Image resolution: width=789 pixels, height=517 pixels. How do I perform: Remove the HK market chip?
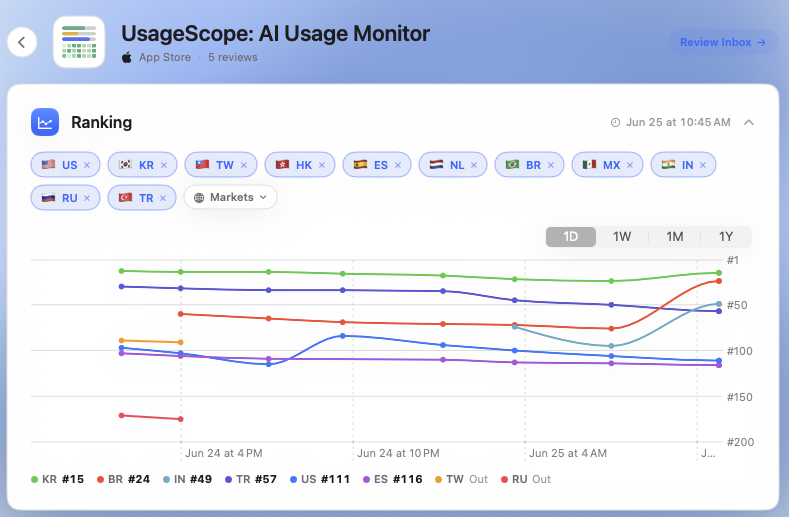pyautogui.click(x=322, y=165)
